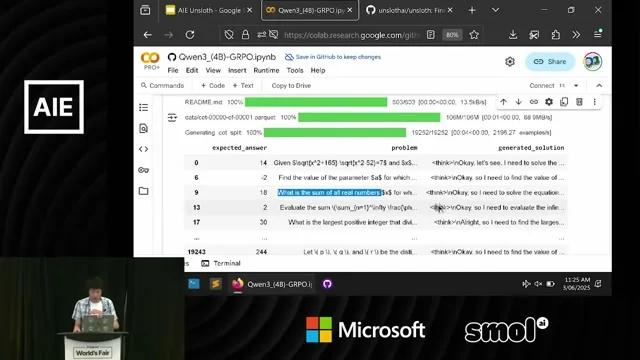Image resolution: width=640 pixels, height=360 pixels.
Task: Open Colab notebook settings gear
Action: pyautogui.click(x=510, y=62)
